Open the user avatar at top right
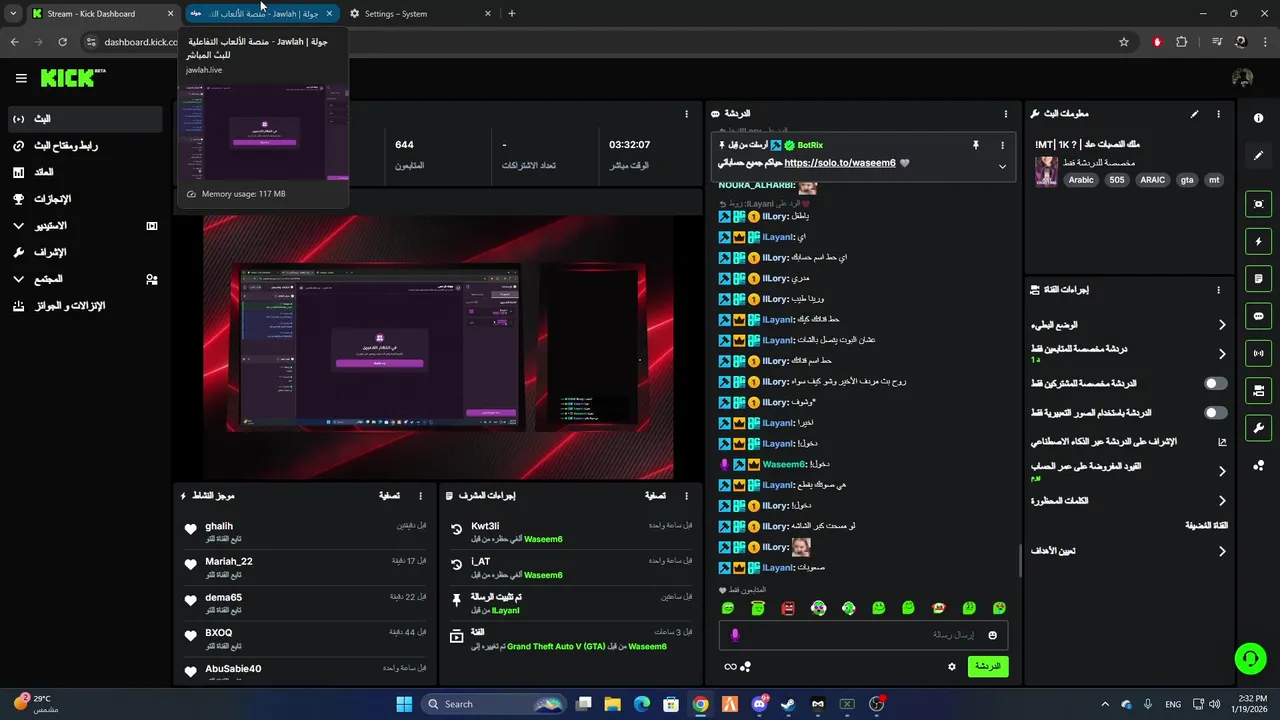Screen dimensions: 1280x720 coord(1243,78)
